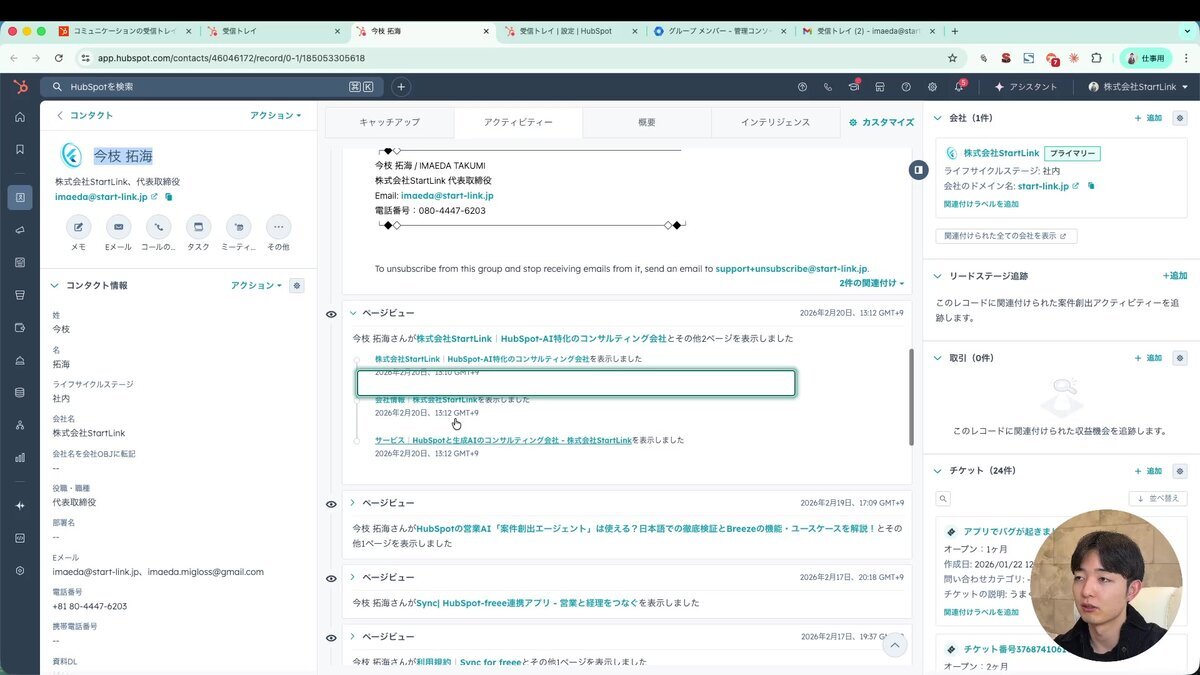Switch to the 概要 tab

coord(646,121)
